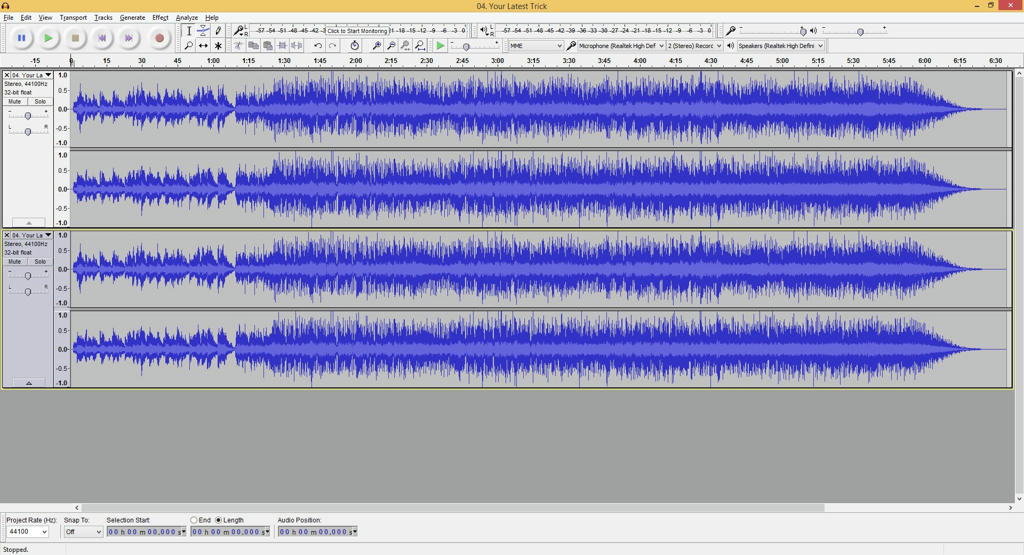Open the MME audio host dropdown
Screen dimensions: 1024x555
pyautogui.click(x=536, y=46)
